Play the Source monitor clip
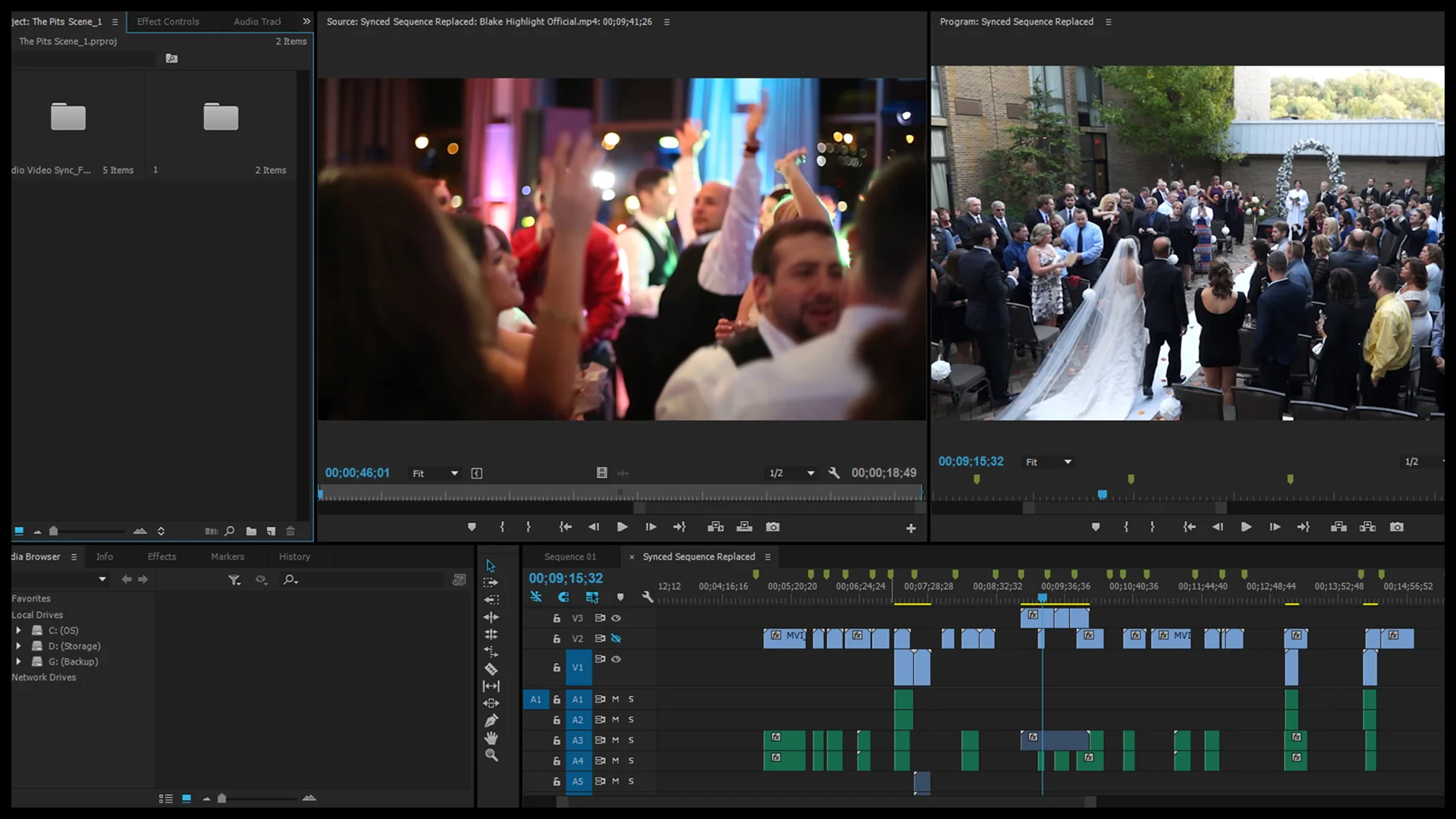1456x819 pixels. point(622,527)
